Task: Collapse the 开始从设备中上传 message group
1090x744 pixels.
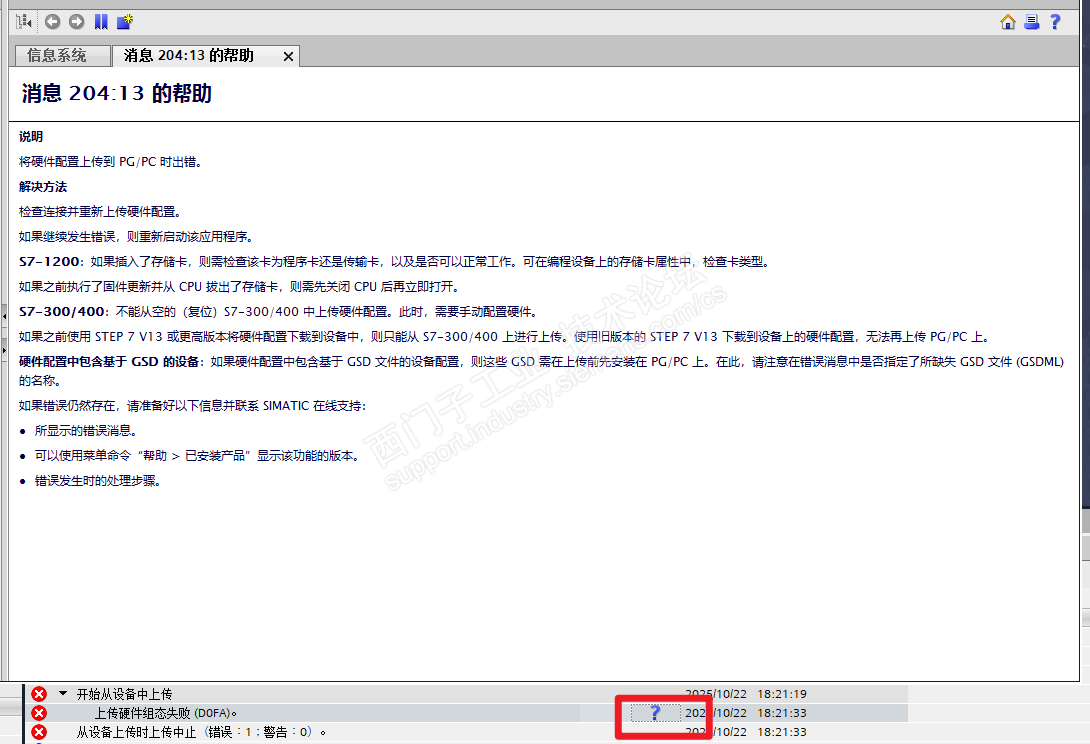Action: (x=63, y=693)
